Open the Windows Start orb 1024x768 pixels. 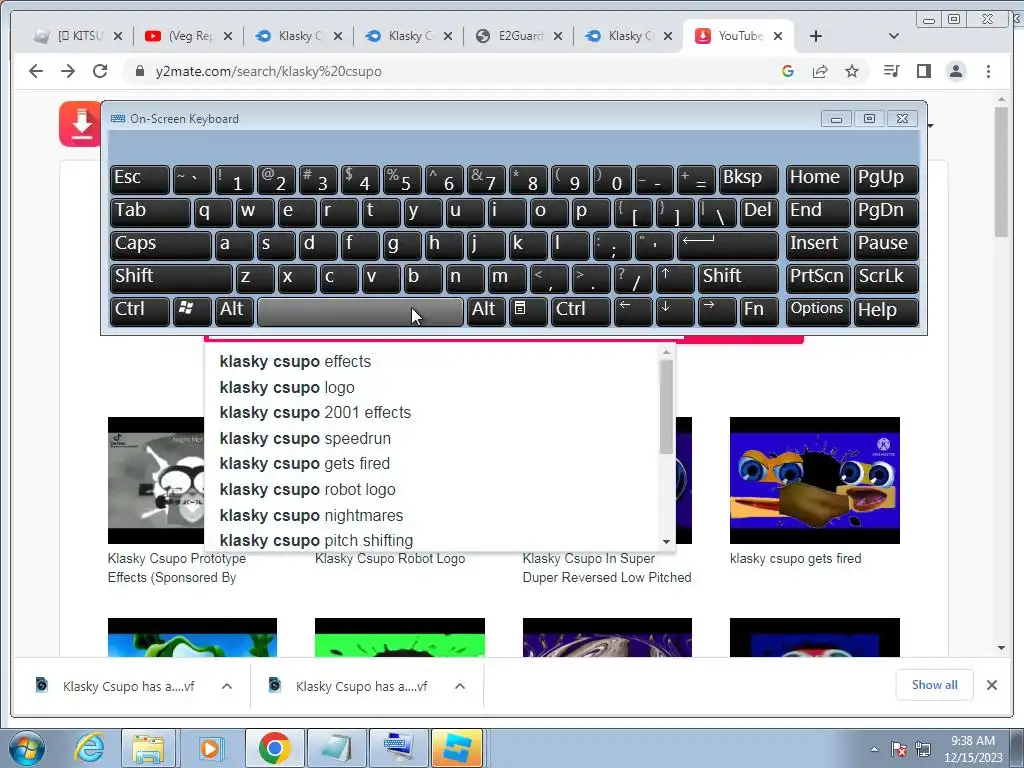(x=26, y=748)
